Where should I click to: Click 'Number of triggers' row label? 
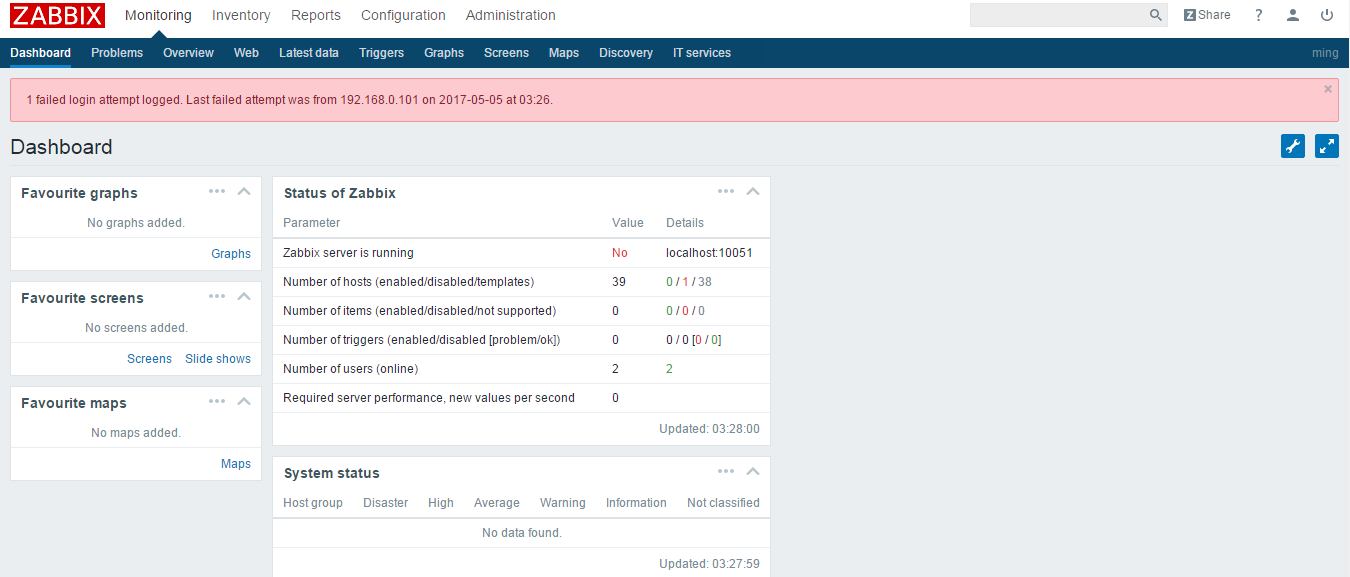click(x=421, y=340)
